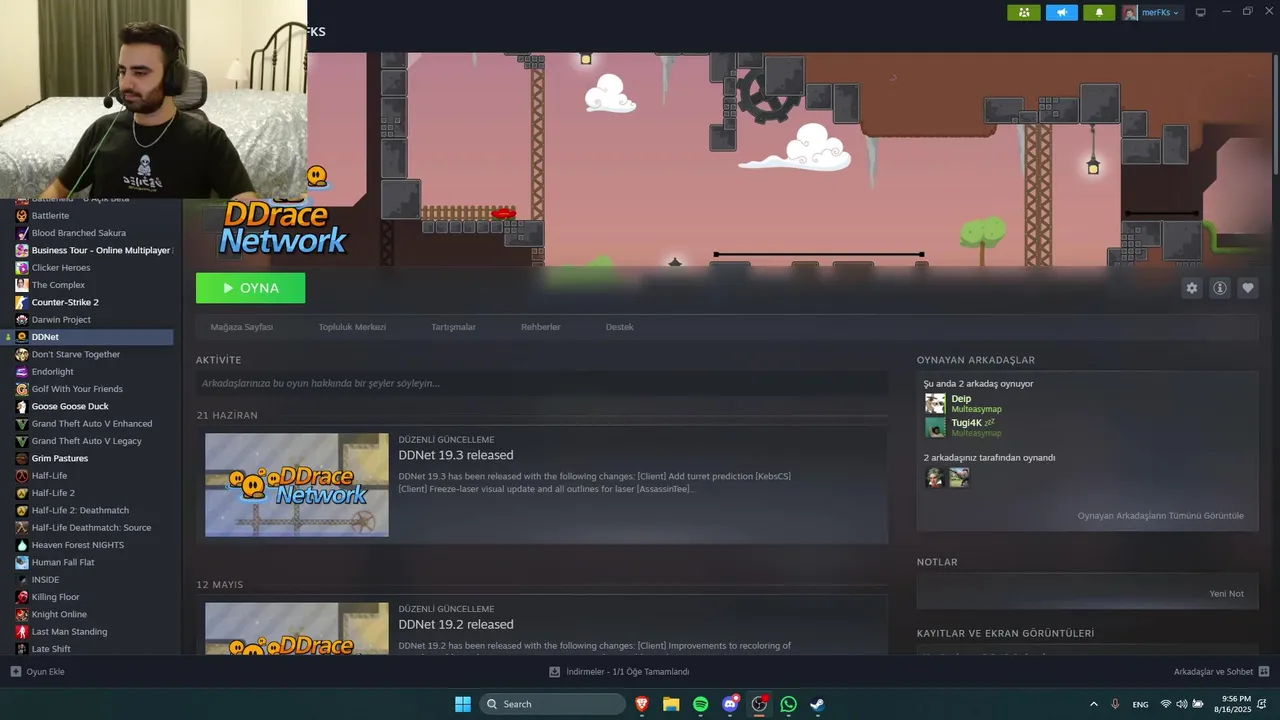
Task: Click the Windows taskbar Search box
Action: (552, 704)
